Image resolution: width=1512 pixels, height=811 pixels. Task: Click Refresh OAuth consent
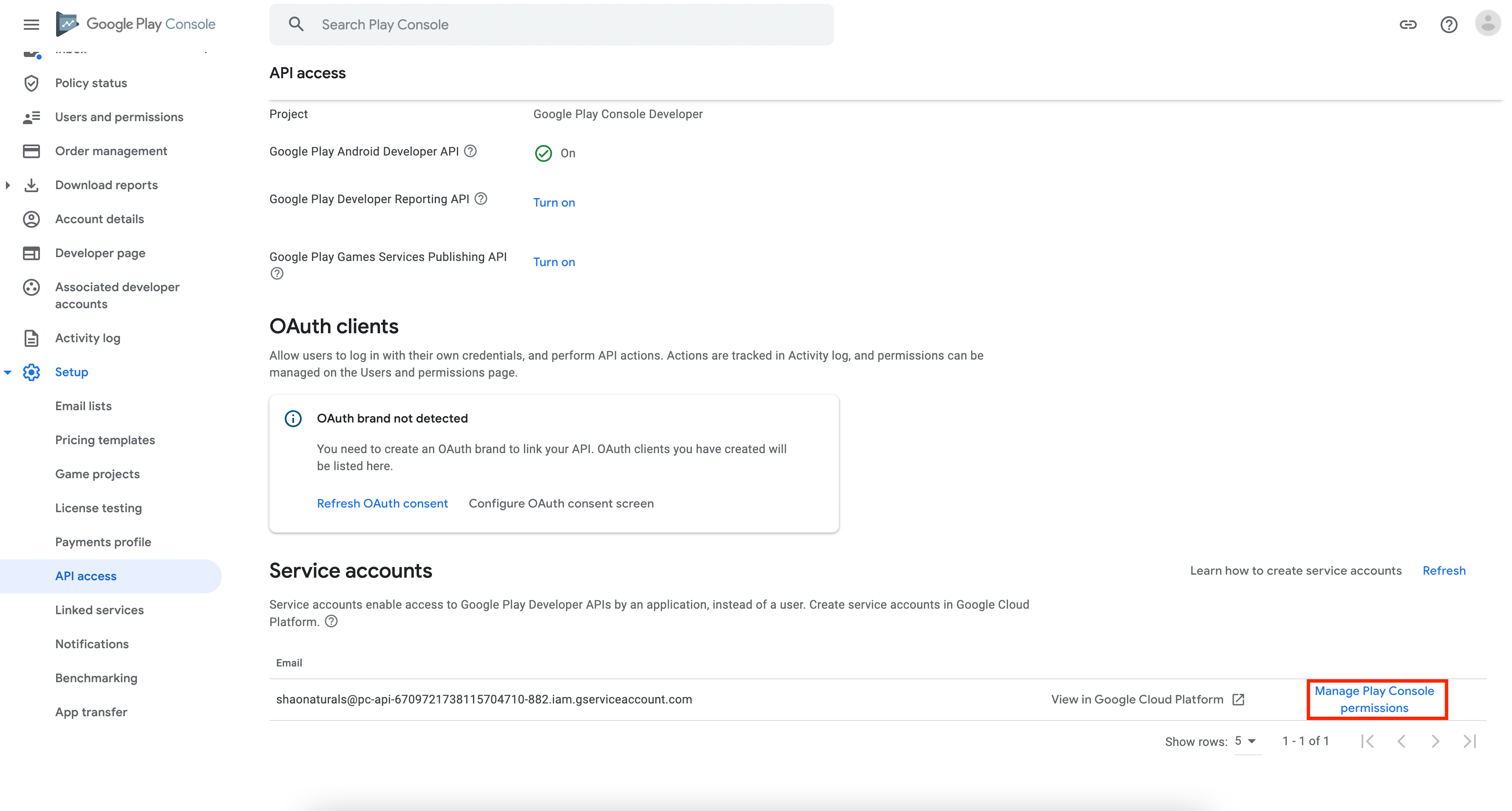(x=382, y=503)
